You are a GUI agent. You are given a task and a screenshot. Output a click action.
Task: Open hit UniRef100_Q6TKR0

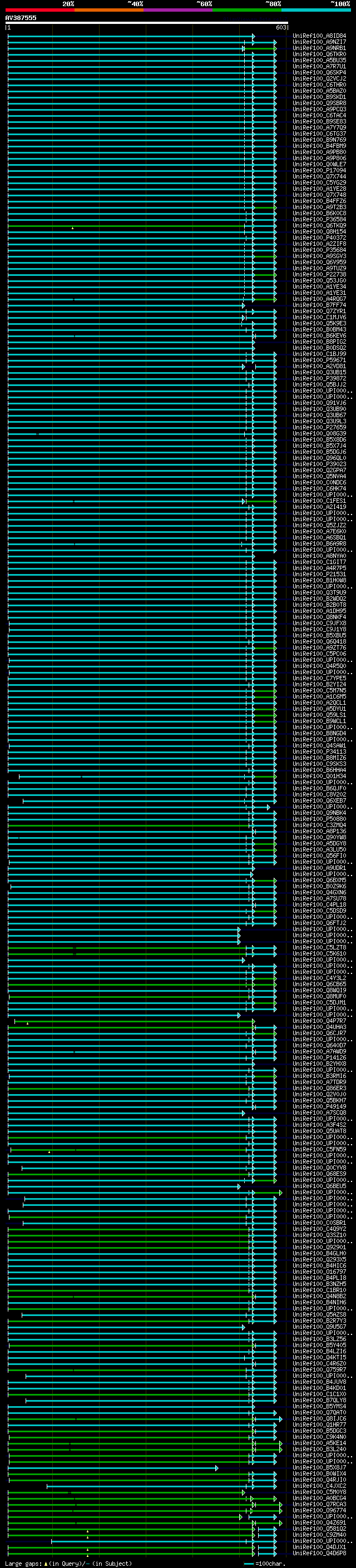(319, 54)
